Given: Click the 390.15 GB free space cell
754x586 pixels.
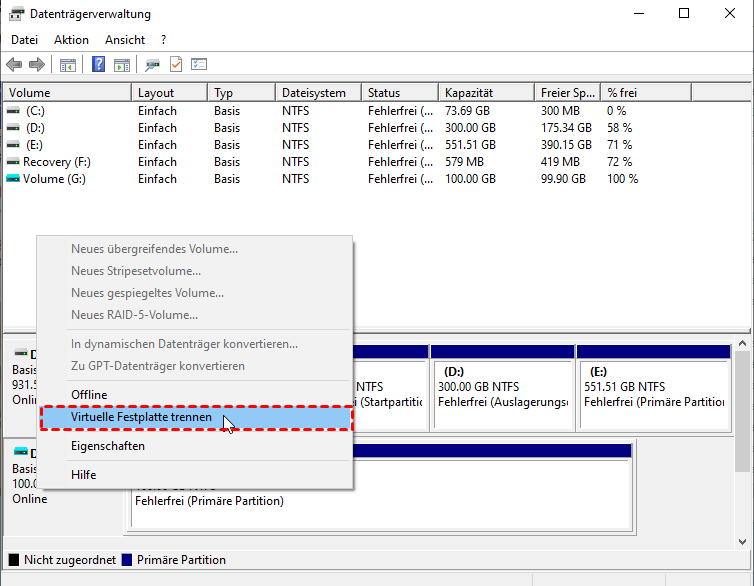Looking at the screenshot, I should (566, 145).
